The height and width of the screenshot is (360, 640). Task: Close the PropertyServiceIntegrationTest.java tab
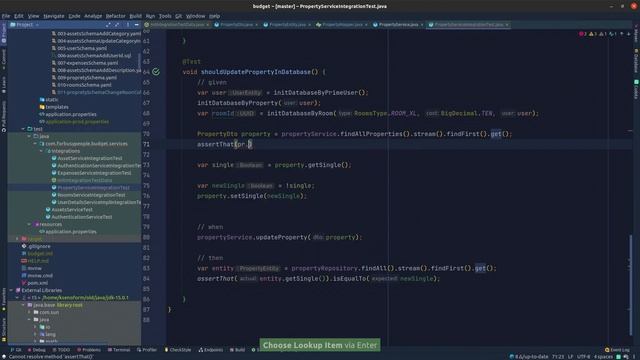point(507,25)
